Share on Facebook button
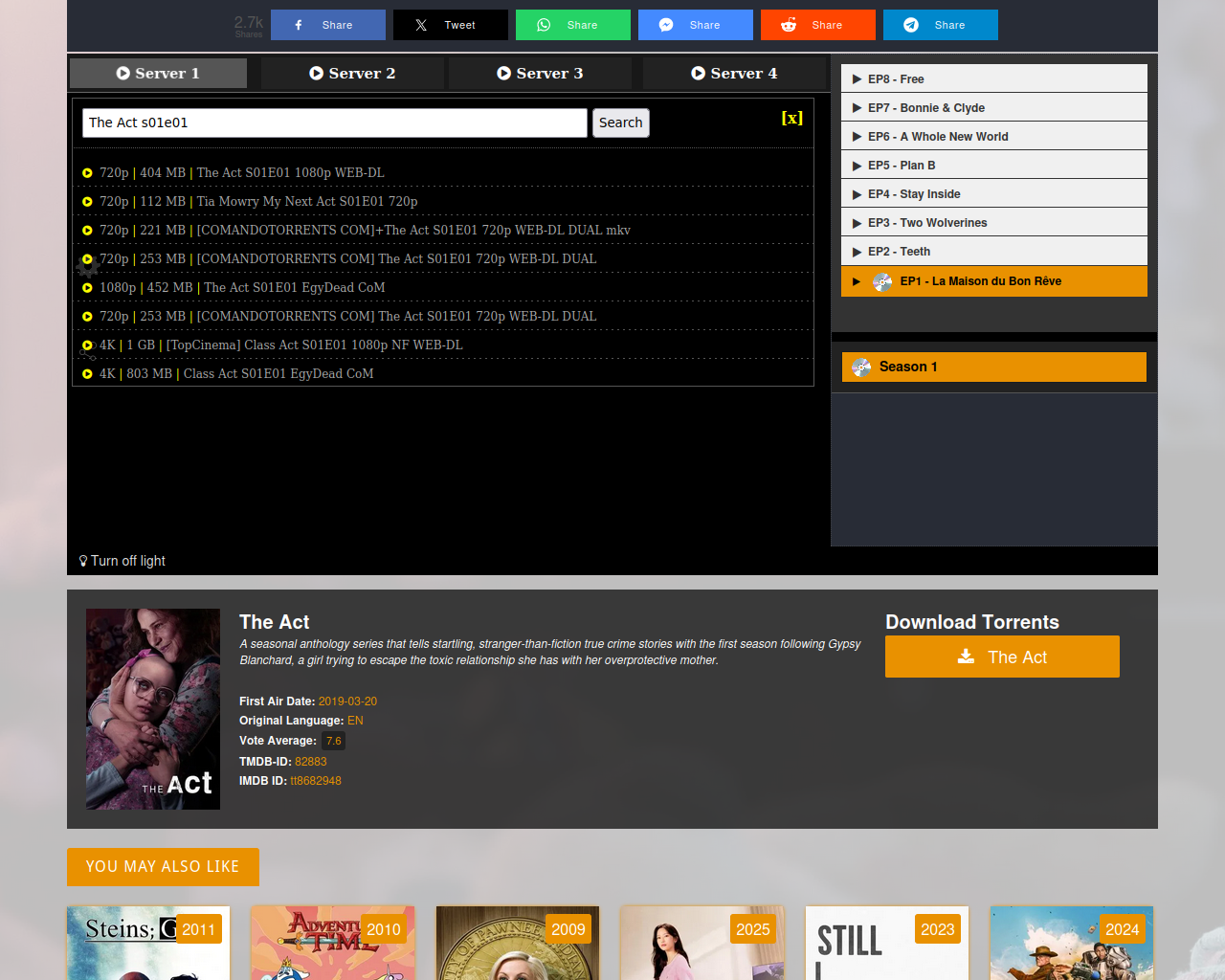 (x=328, y=25)
